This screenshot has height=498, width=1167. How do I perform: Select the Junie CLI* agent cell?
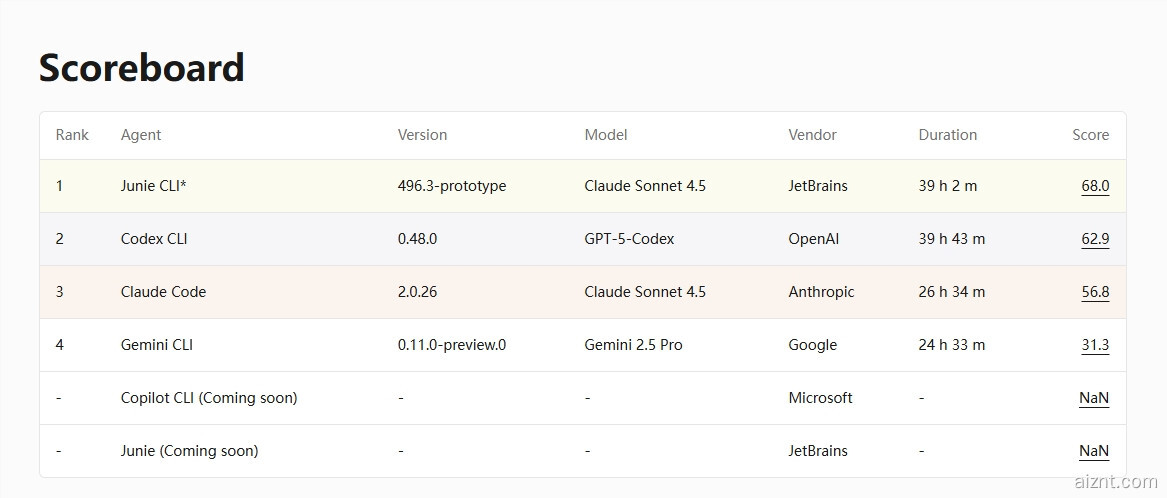[154, 186]
